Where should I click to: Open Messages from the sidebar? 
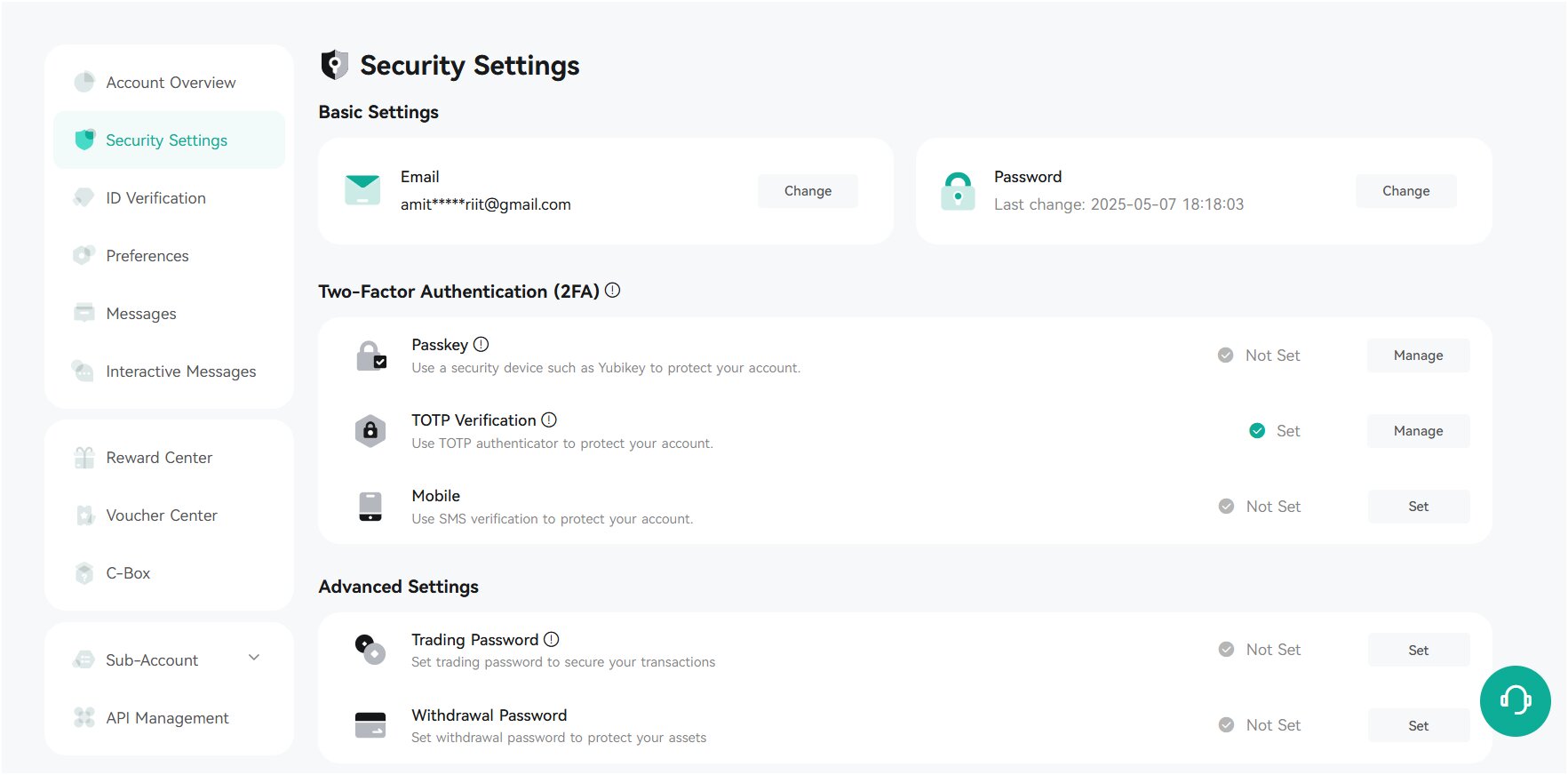point(169,313)
